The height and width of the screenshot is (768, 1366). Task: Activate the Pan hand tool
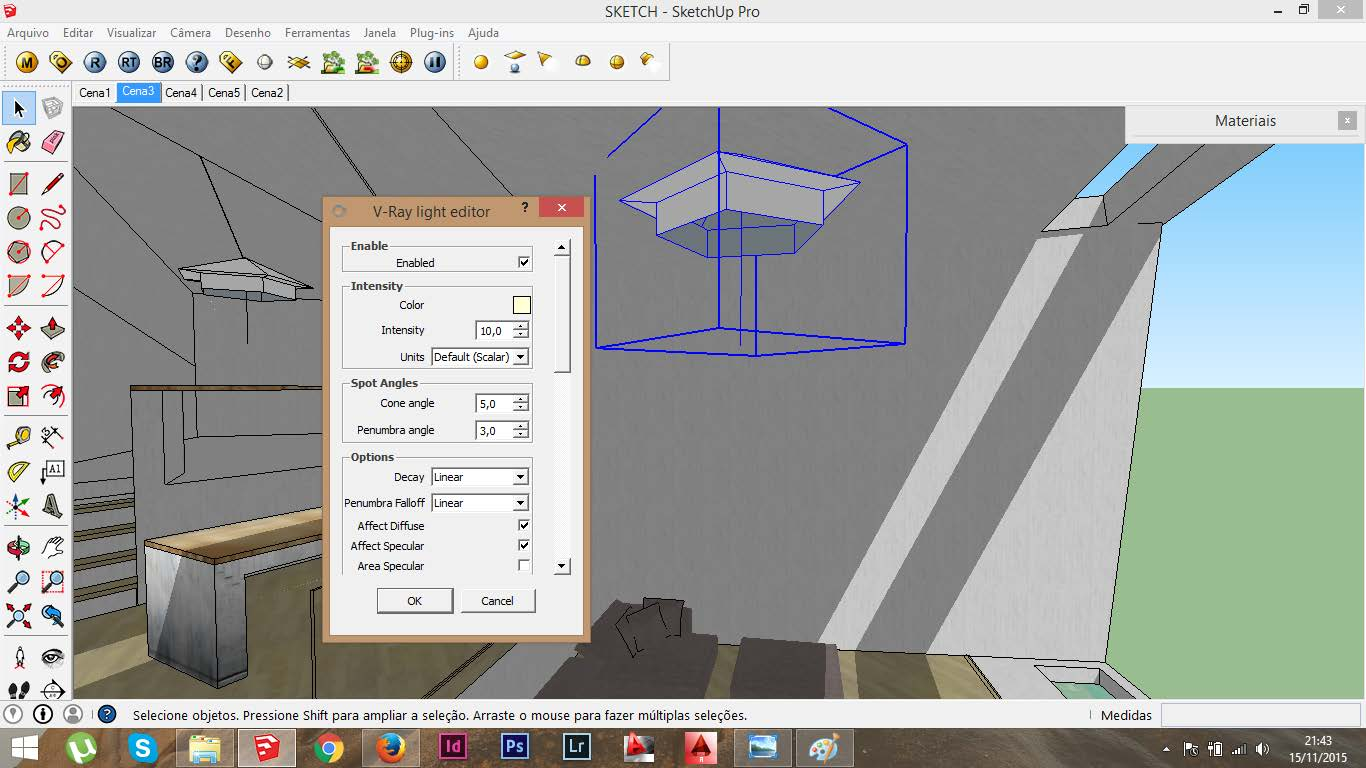click(x=53, y=548)
